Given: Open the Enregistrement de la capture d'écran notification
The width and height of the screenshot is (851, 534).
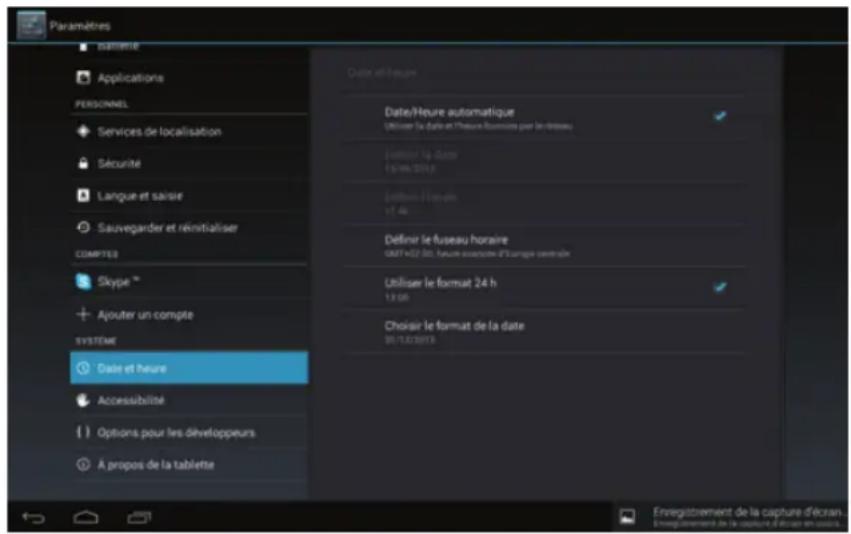Looking at the screenshot, I should [730, 517].
